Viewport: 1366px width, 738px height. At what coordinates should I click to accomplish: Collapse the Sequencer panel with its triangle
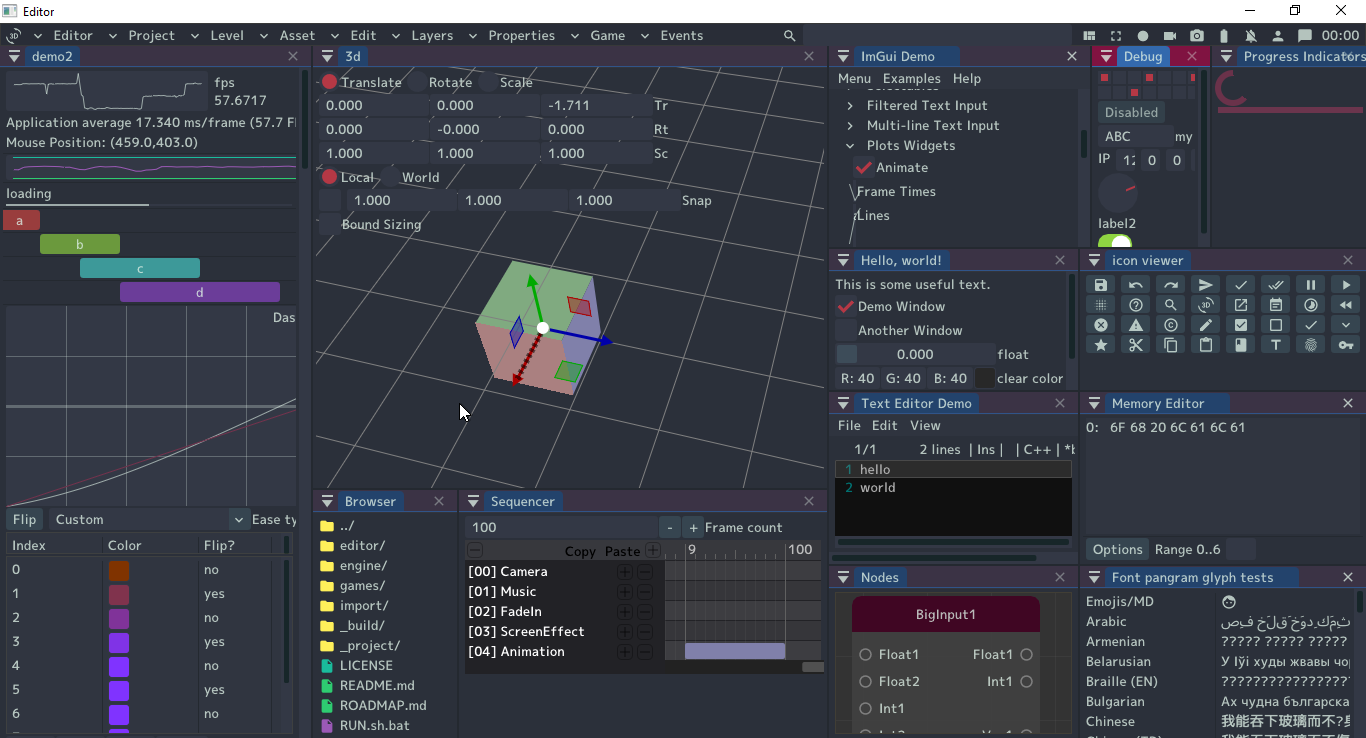point(474,501)
